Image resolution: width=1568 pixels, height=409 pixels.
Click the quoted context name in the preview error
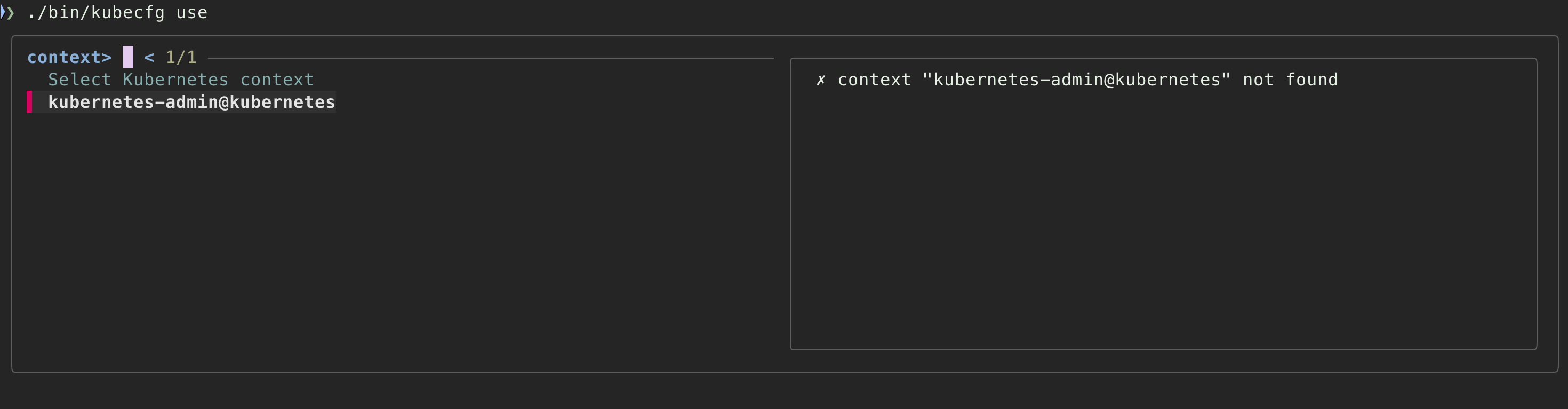(x=1076, y=80)
